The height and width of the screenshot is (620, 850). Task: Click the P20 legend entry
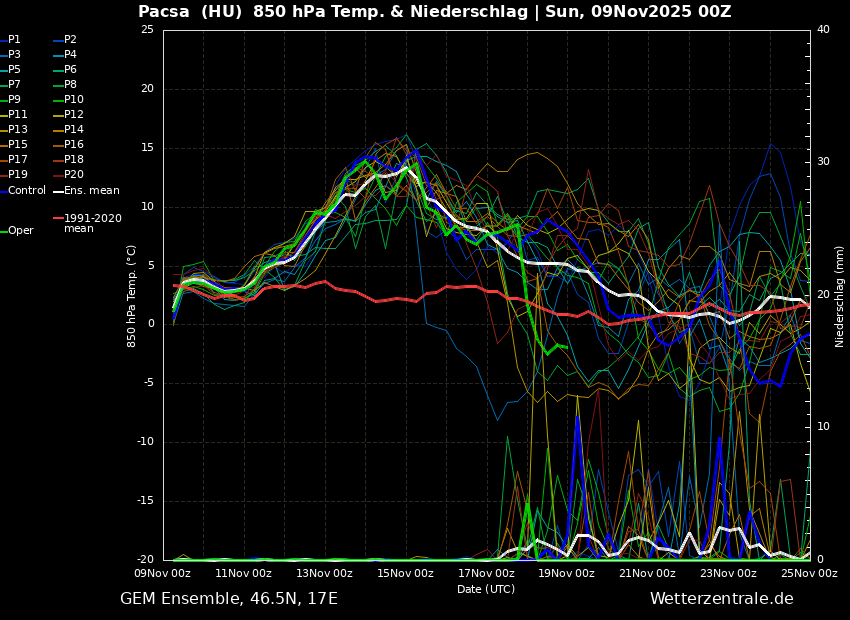pos(73,175)
